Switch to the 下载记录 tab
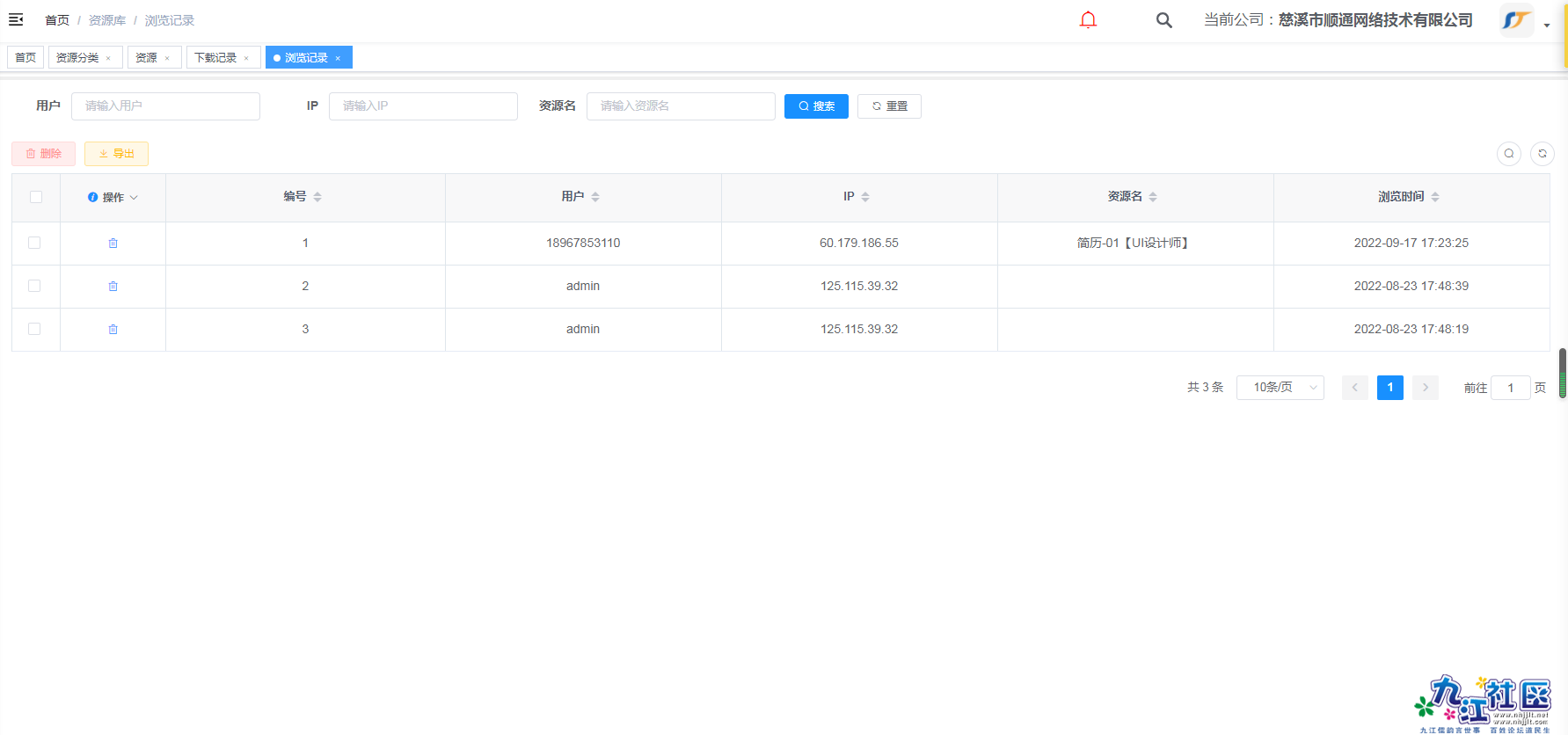Screen dimensions: 1568x735 click(215, 58)
